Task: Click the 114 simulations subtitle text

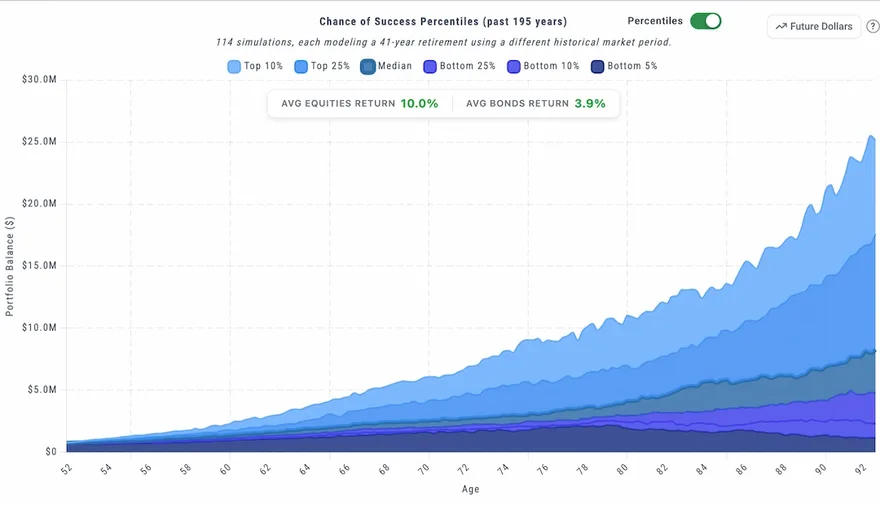Action: [x=443, y=42]
